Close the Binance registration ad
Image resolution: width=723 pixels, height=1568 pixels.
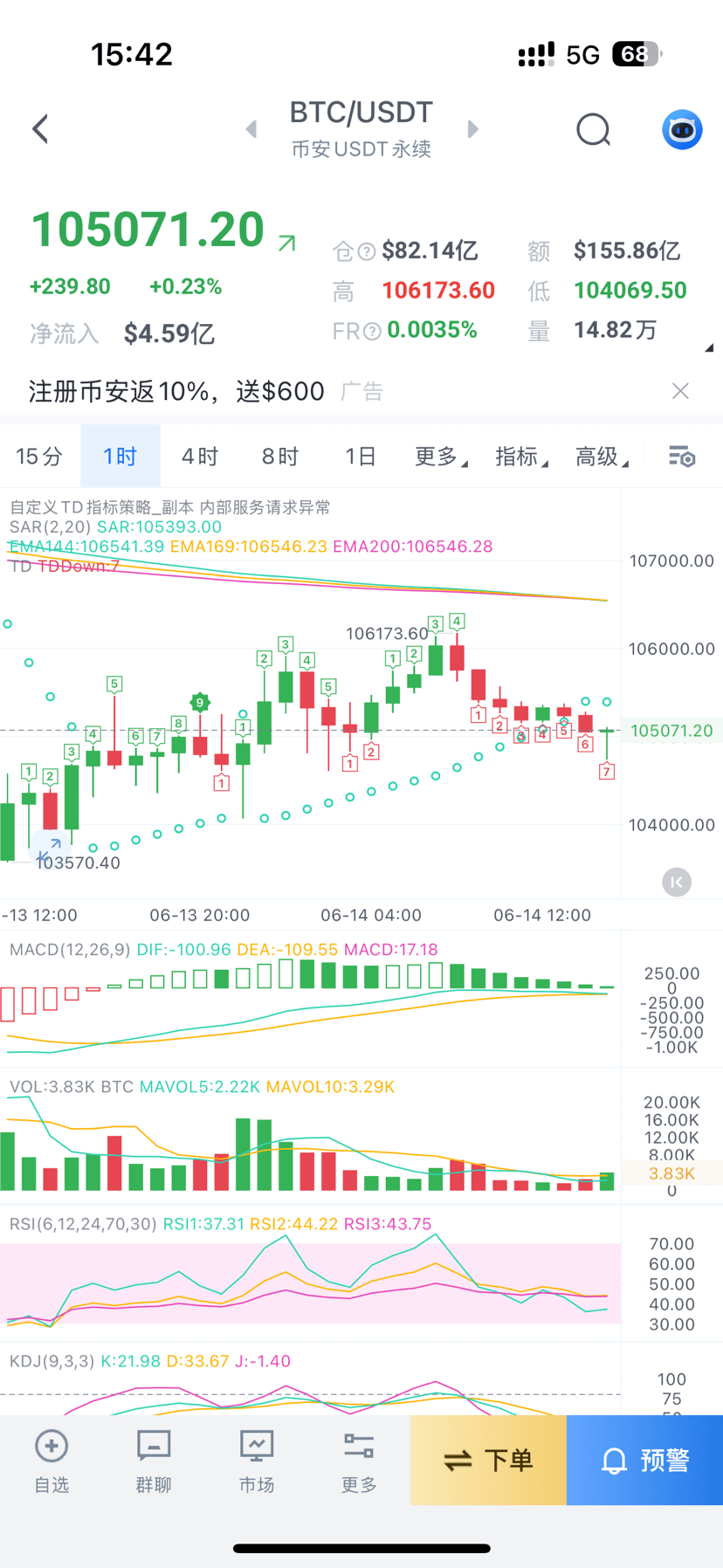click(680, 391)
